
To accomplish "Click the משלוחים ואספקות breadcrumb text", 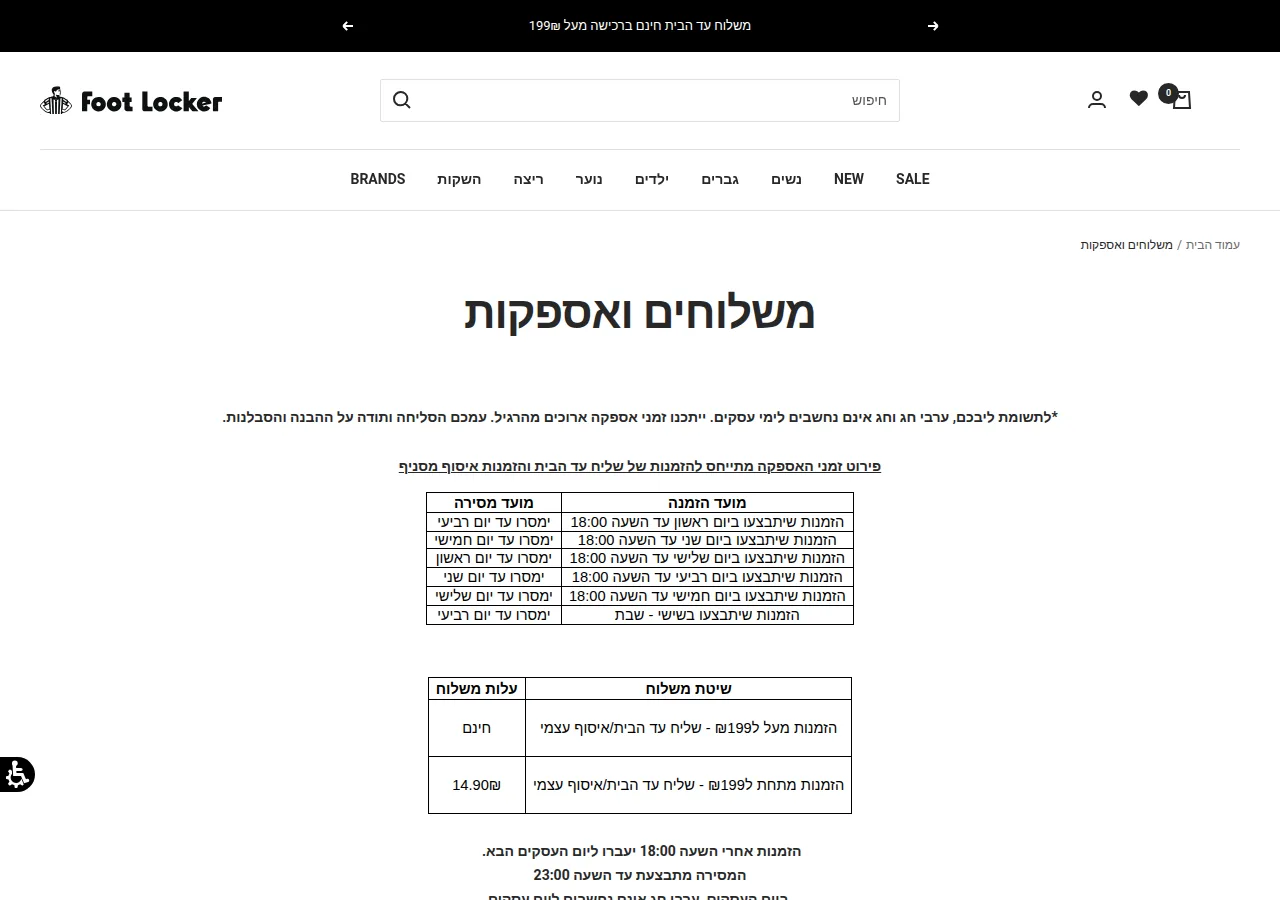I will (1127, 245).
